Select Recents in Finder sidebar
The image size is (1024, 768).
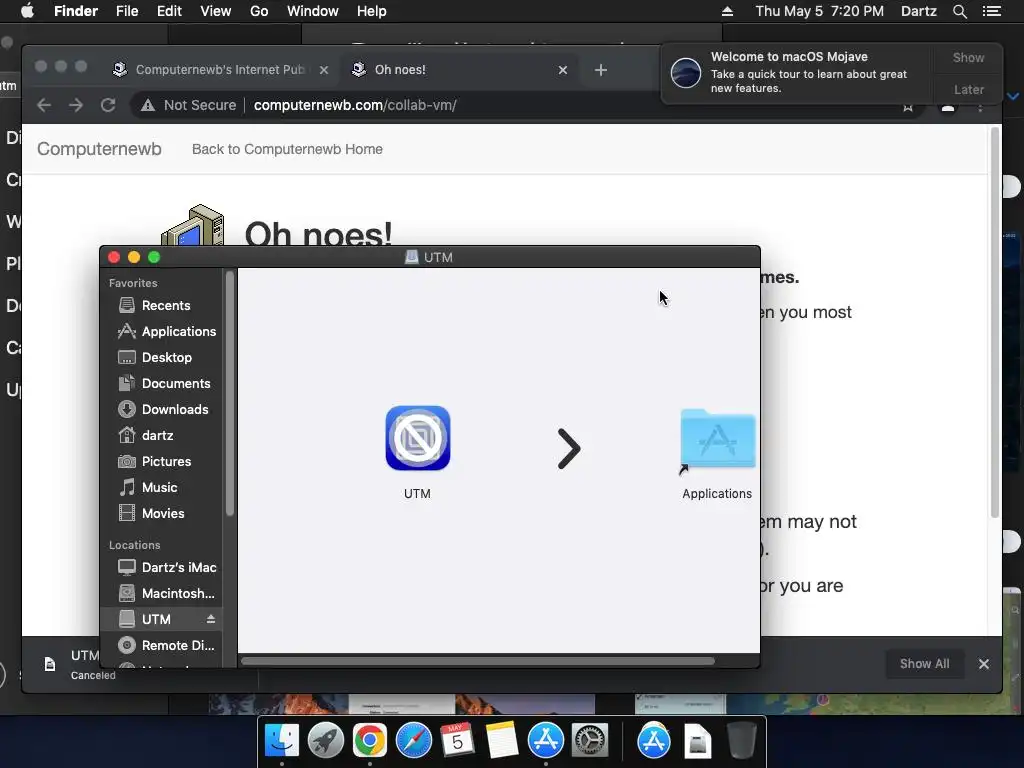[x=166, y=306]
